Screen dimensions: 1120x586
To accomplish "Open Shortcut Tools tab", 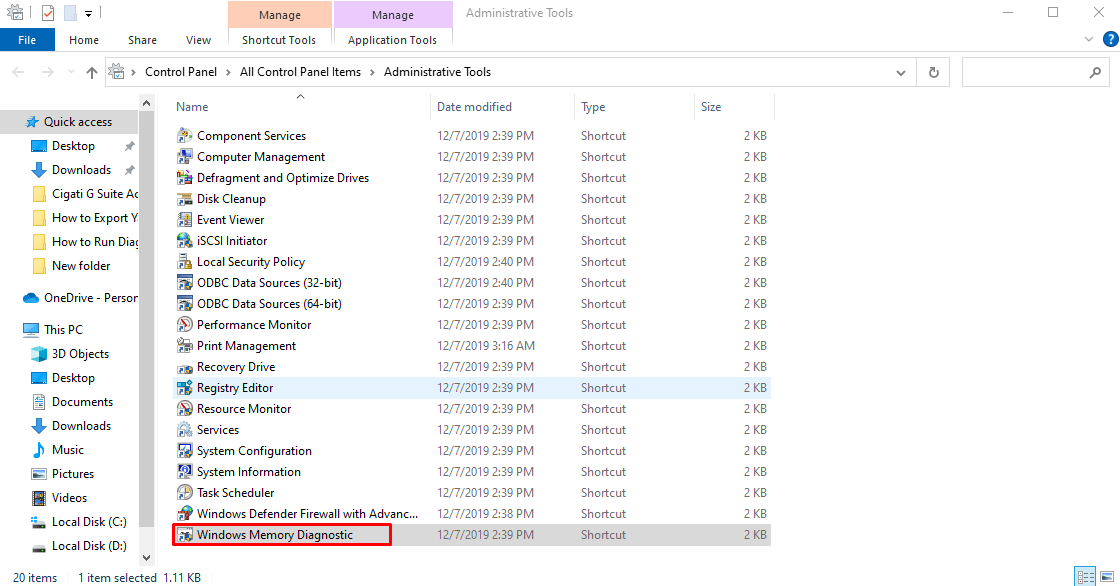I will [279, 40].
